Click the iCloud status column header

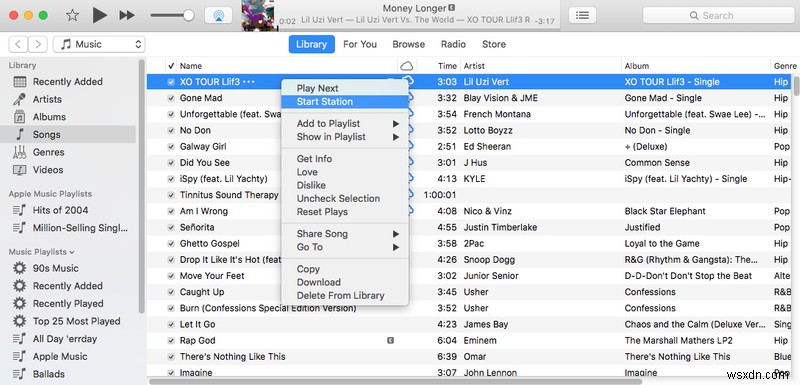pos(407,66)
